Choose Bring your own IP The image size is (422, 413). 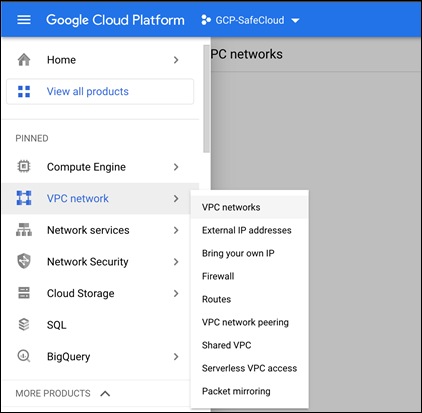[x=249, y=253]
